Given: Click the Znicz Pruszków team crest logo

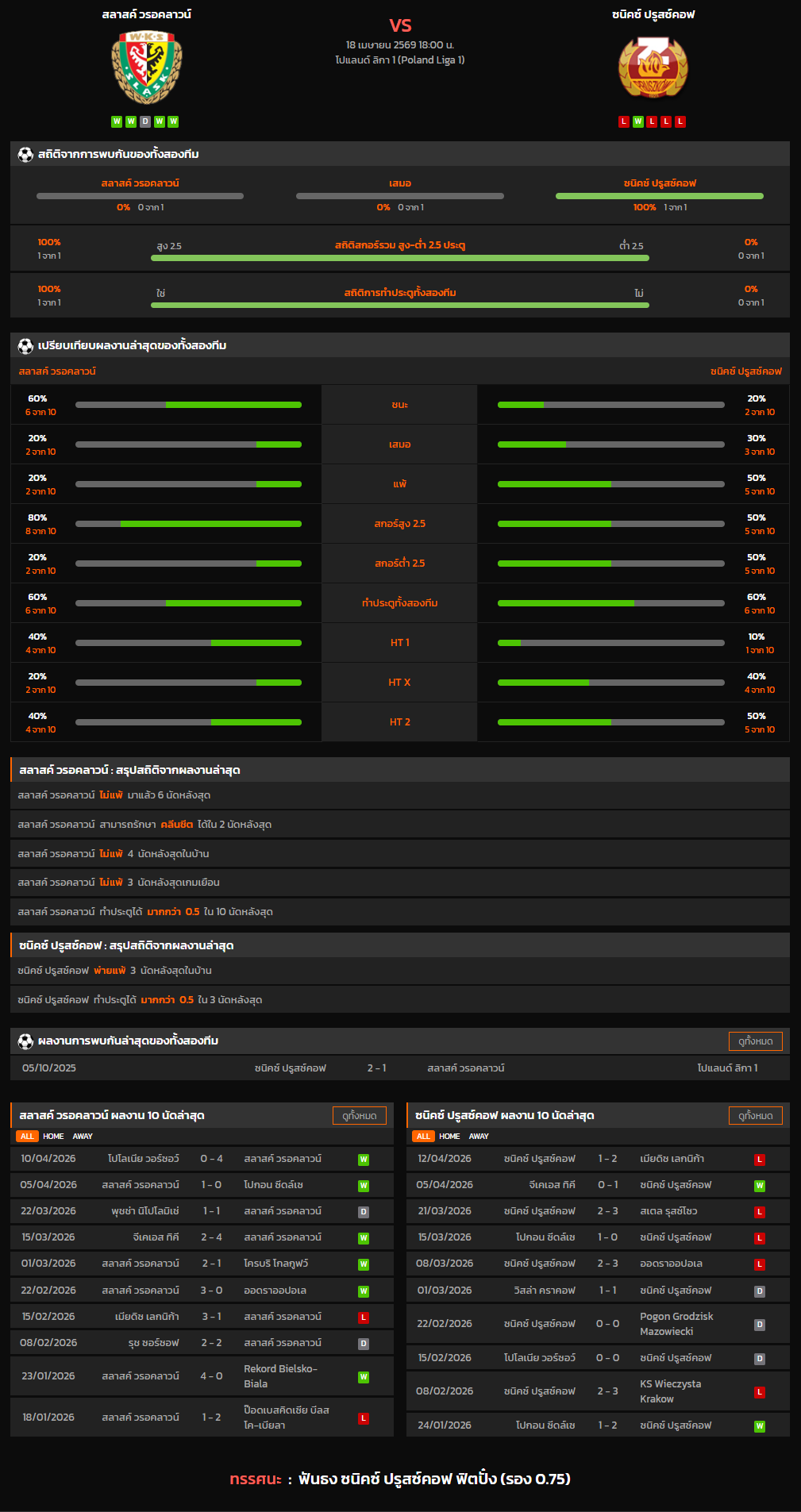Looking at the screenshot, I should point(653,67).
